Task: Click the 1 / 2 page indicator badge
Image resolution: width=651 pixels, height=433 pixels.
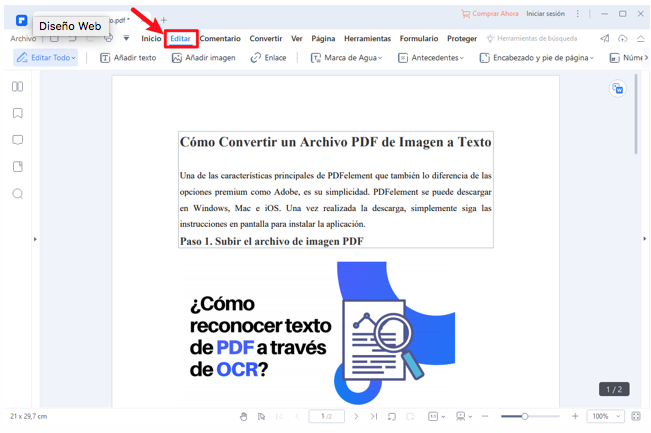Action: tap(614, 389)
